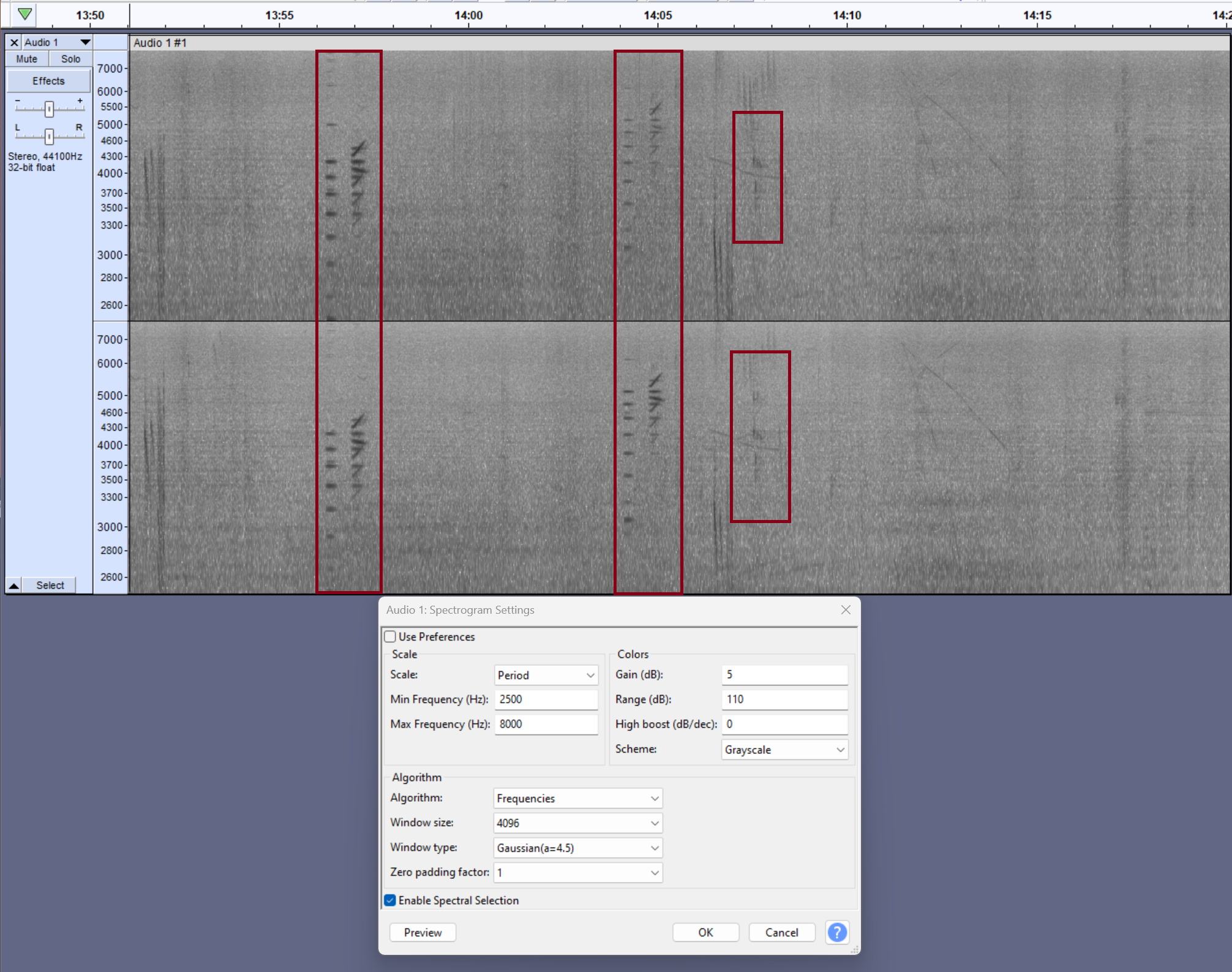Cancel the Spectrogram Settings dialog
1232x972 pixels.
click(781, 932)
